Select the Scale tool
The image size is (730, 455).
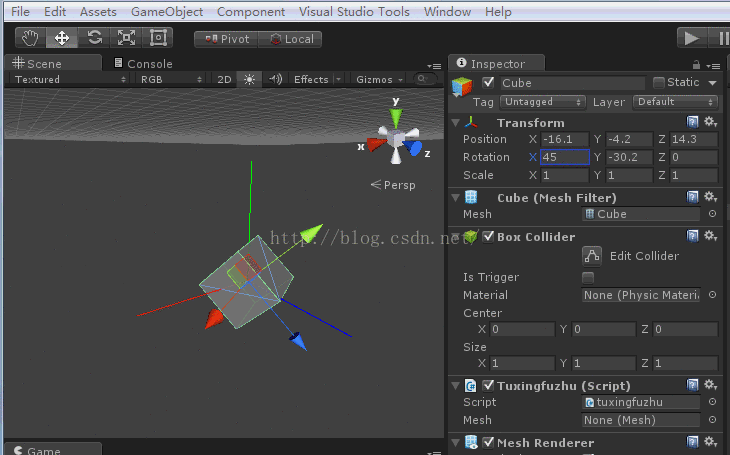coord(126,38)
